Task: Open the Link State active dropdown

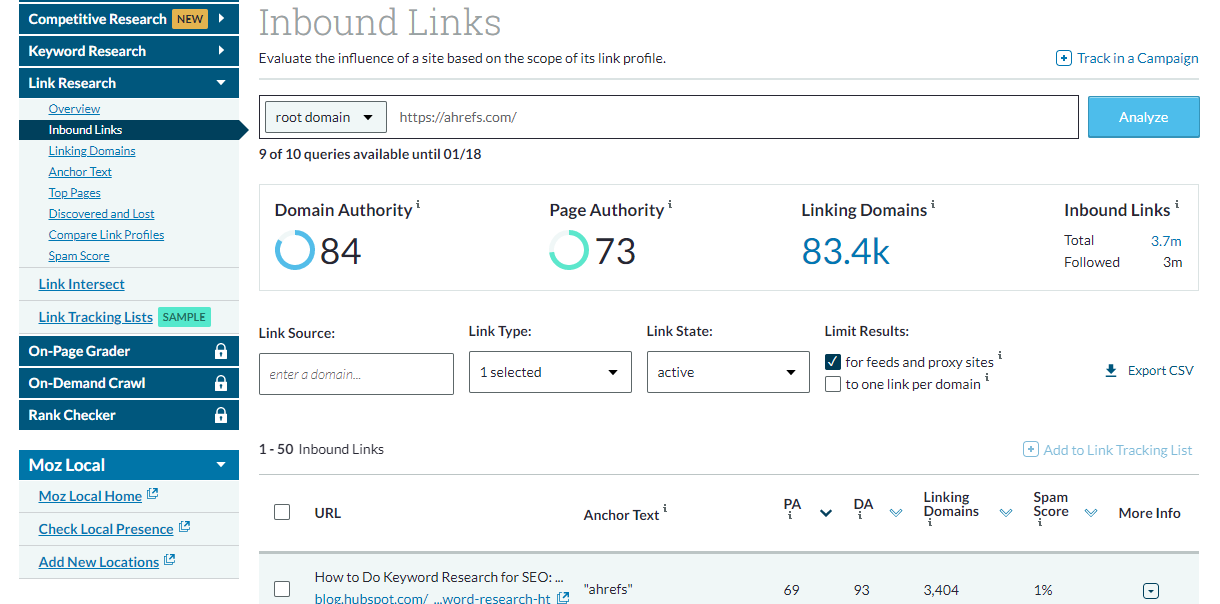Action: [728, 372]
